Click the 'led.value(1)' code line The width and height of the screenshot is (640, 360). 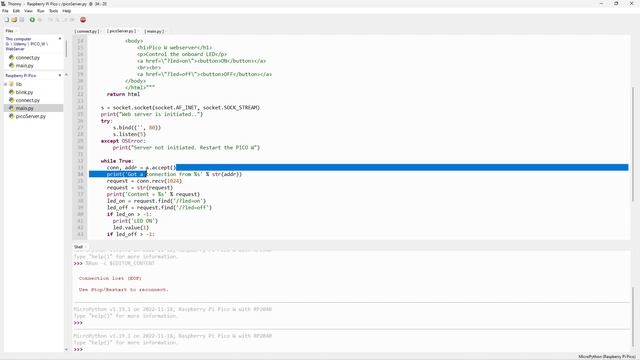[x=131, y=228]
